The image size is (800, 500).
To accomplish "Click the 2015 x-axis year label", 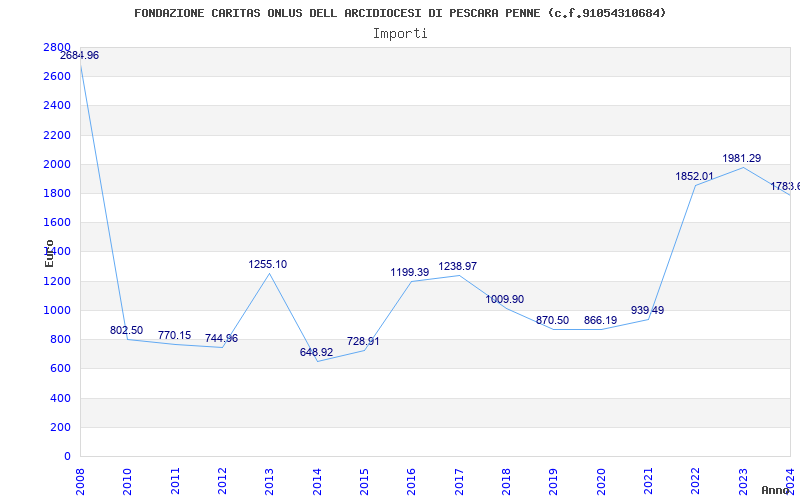I will click(364, 482).
